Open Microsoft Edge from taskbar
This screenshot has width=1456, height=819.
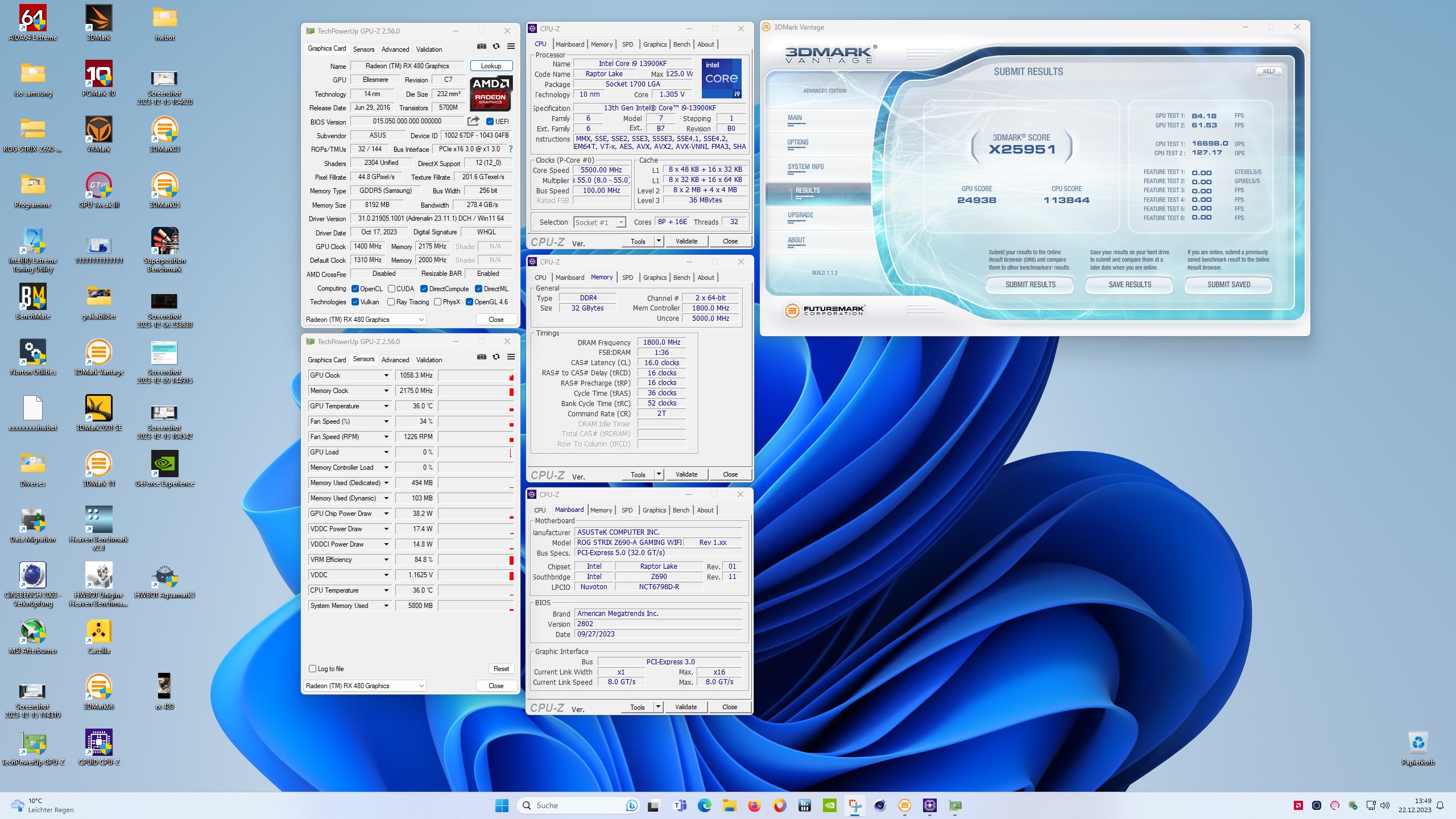point(704,805)
